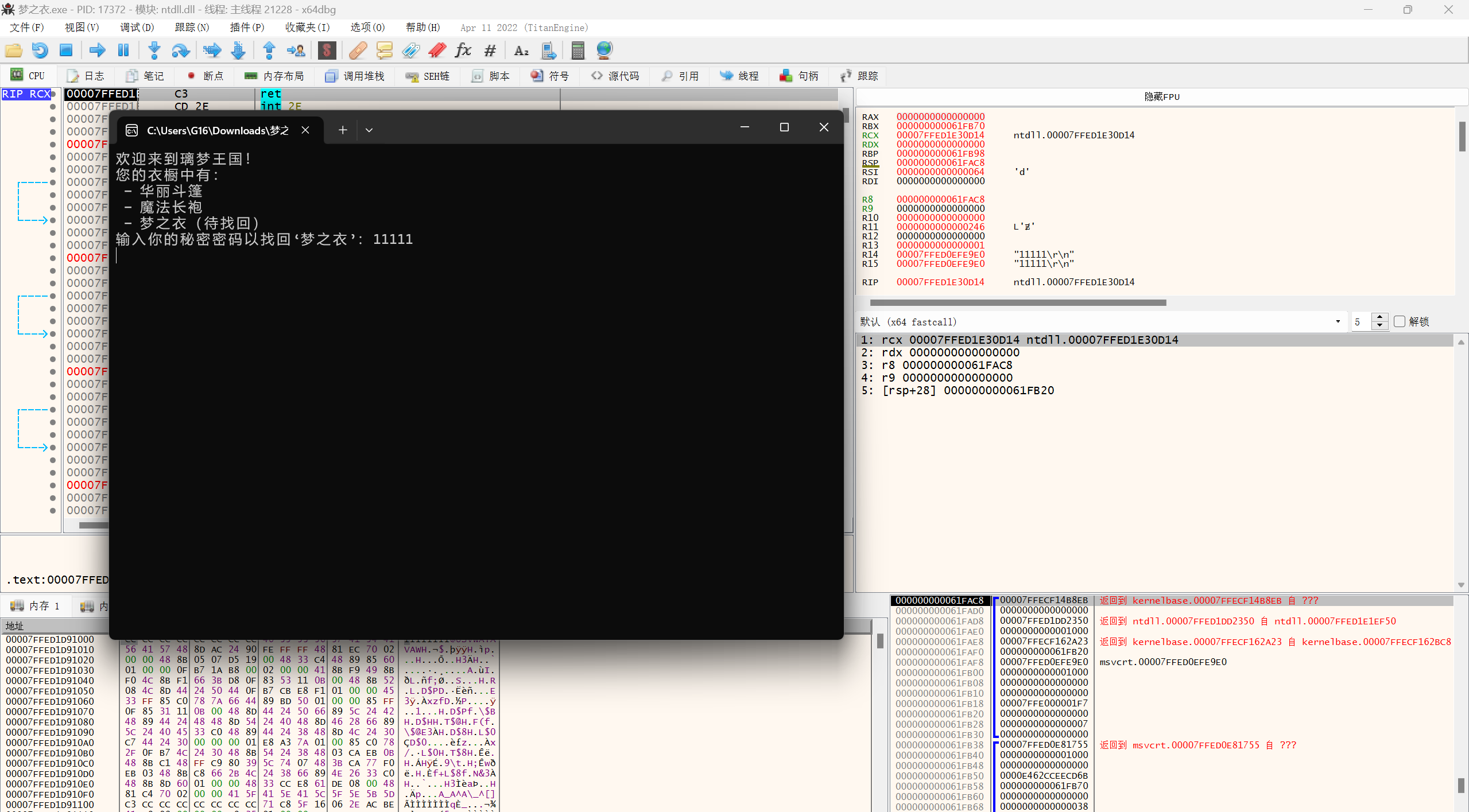Click the 隐藏FPU button
The width and height of the screenshot is (1469, 812).
(1161, 96)
